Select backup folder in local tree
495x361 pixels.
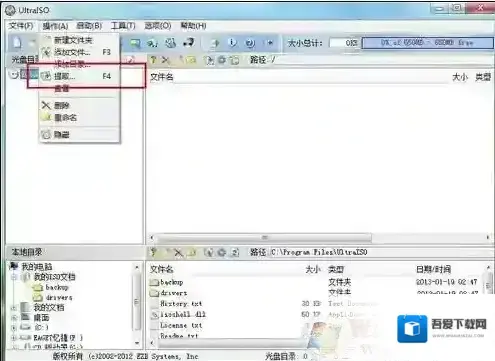57,287
